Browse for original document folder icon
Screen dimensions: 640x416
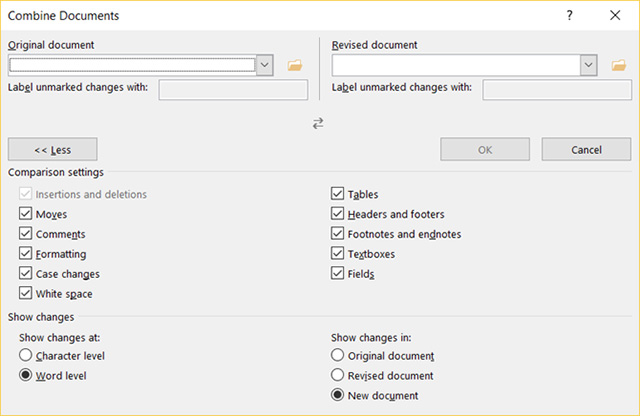(295, 65)
